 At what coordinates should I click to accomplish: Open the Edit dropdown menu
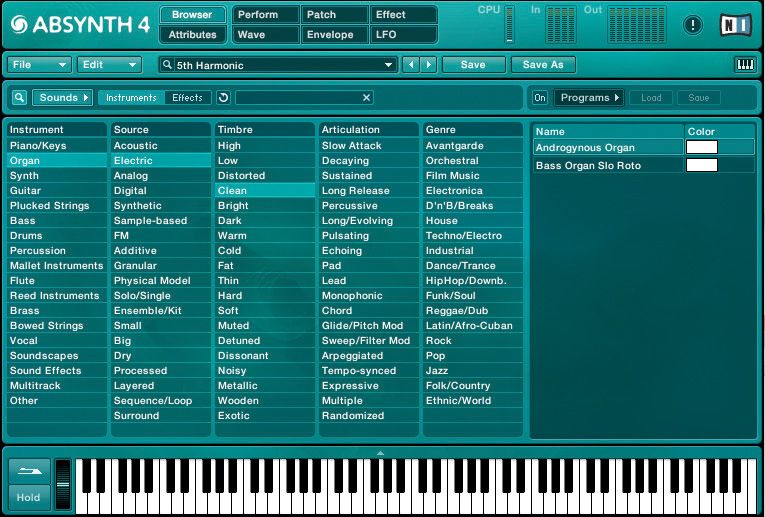(109, 64)
